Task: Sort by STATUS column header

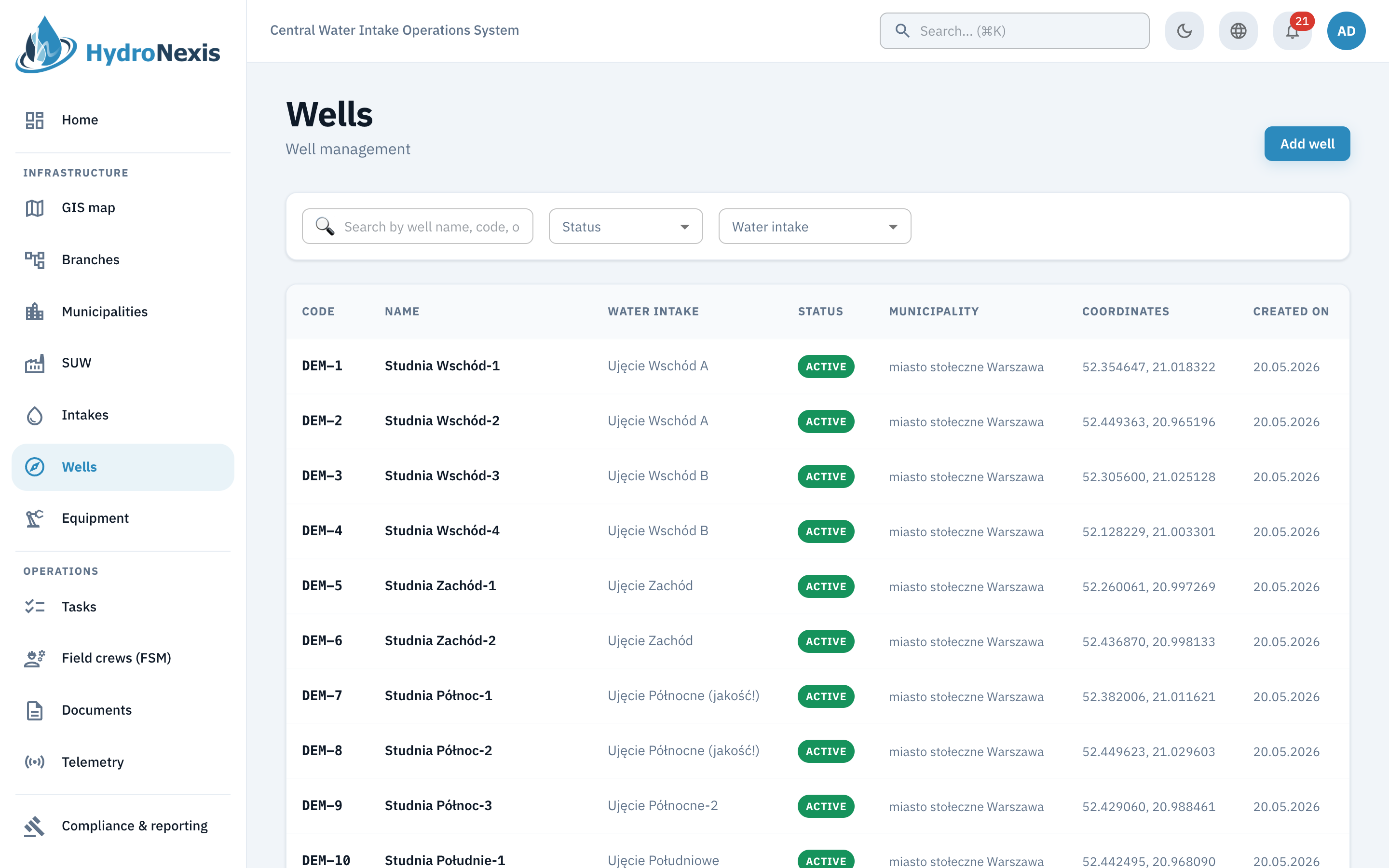Action: (820, 312)
